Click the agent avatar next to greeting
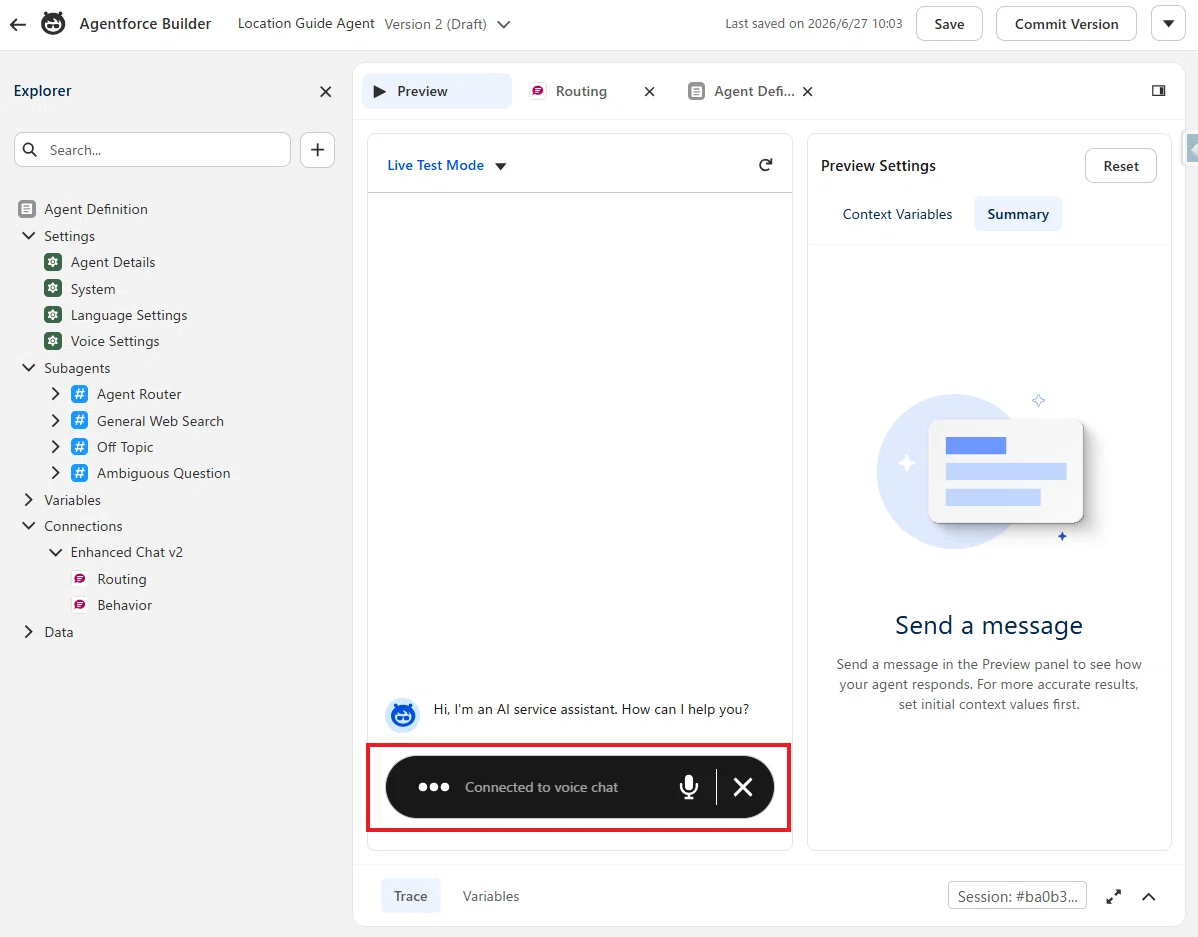The height and width of the screenshot is (937, 1198). pyautogui.click(x=403, y=715)
